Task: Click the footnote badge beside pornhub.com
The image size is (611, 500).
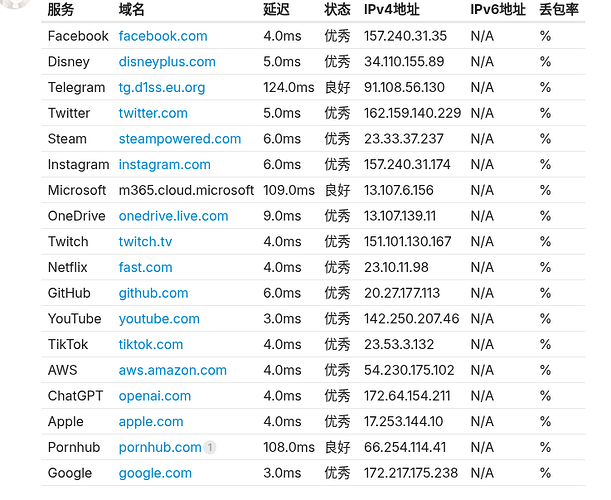Action: point(210,447)
